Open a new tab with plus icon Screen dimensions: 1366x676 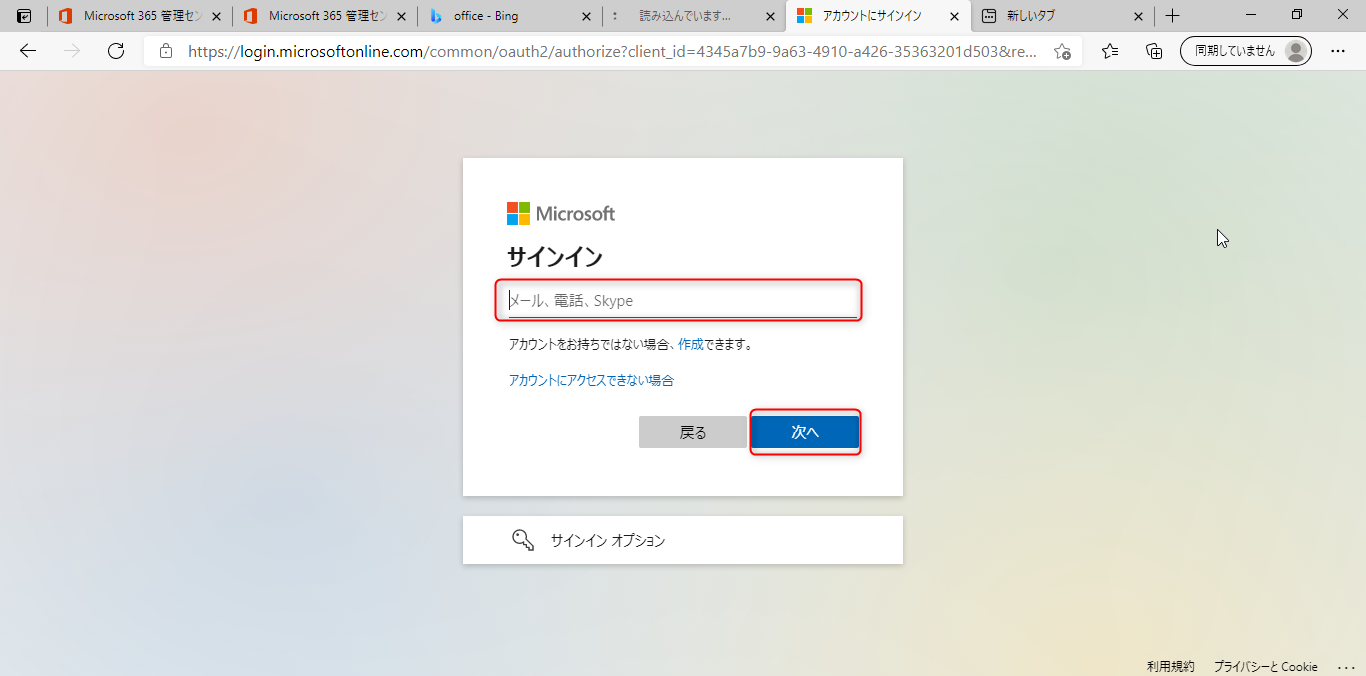1173,16
